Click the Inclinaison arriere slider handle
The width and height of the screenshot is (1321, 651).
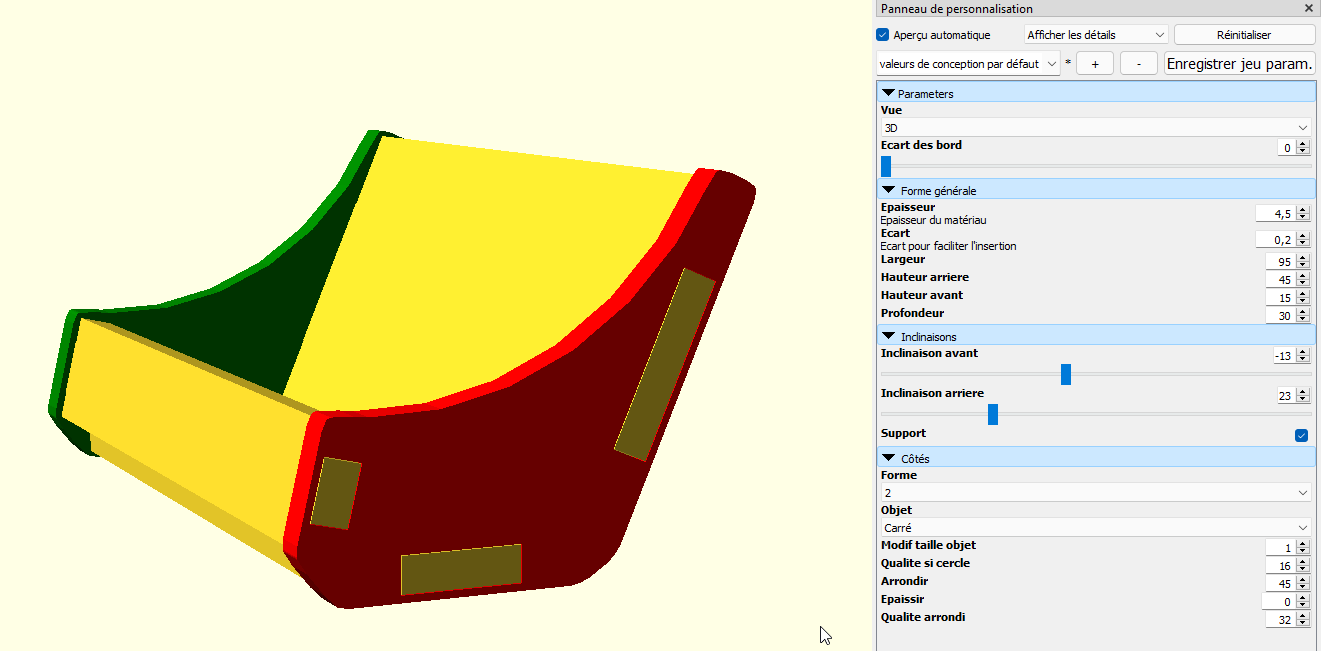993,415
